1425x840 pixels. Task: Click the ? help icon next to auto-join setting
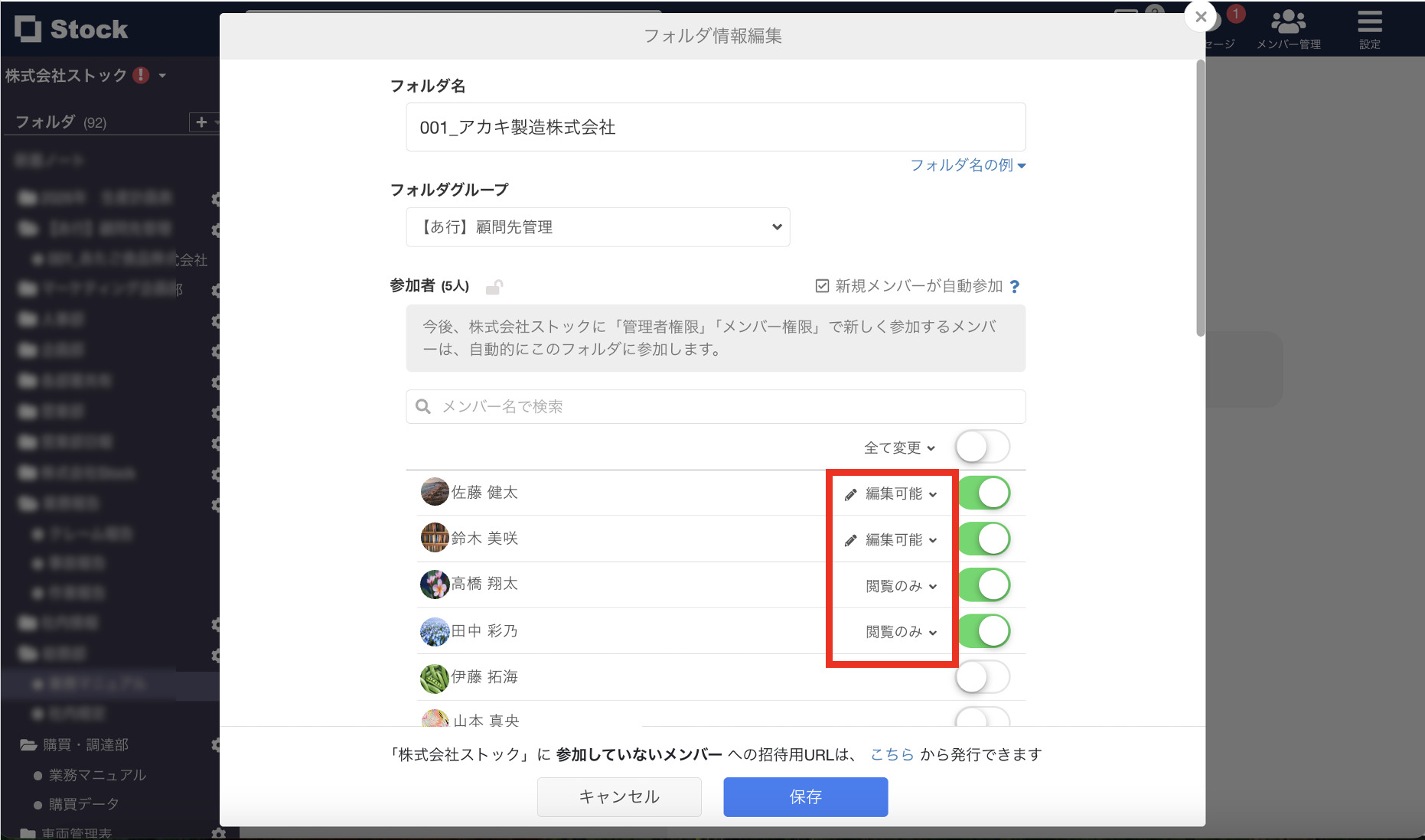[x=1015, y=286]
